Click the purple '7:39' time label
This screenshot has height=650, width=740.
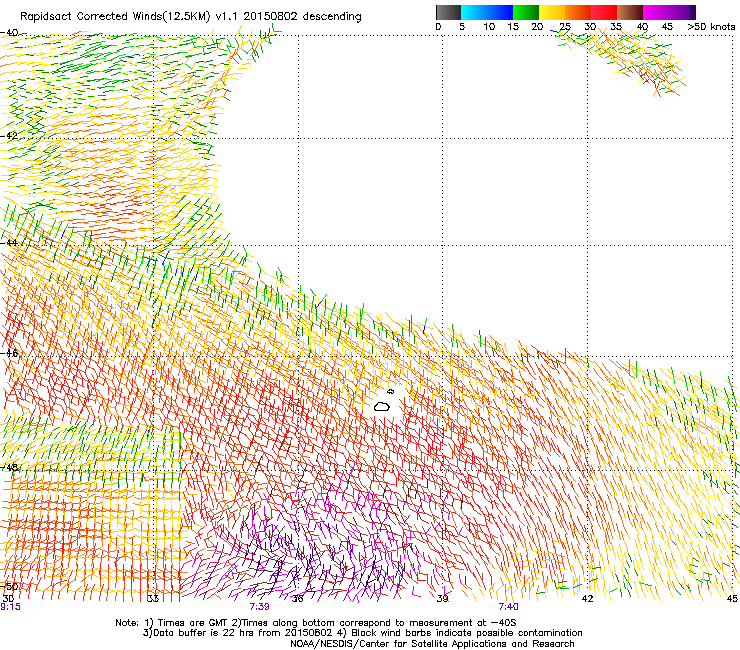(260, 607)
